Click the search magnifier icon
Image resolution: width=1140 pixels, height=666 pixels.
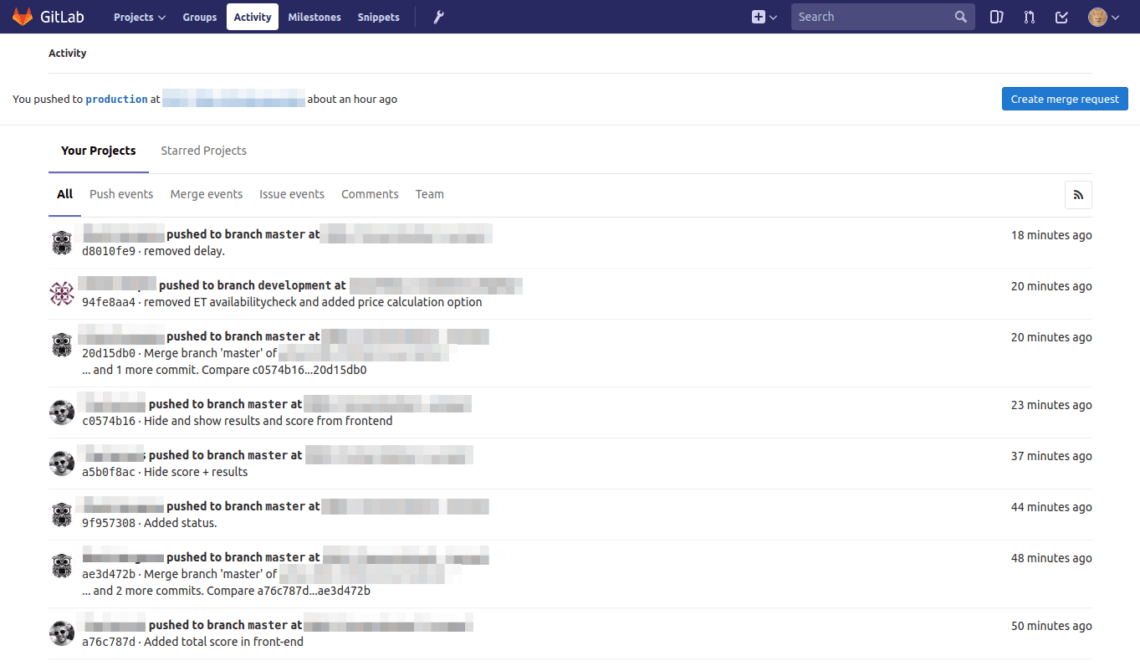point(959,17)
